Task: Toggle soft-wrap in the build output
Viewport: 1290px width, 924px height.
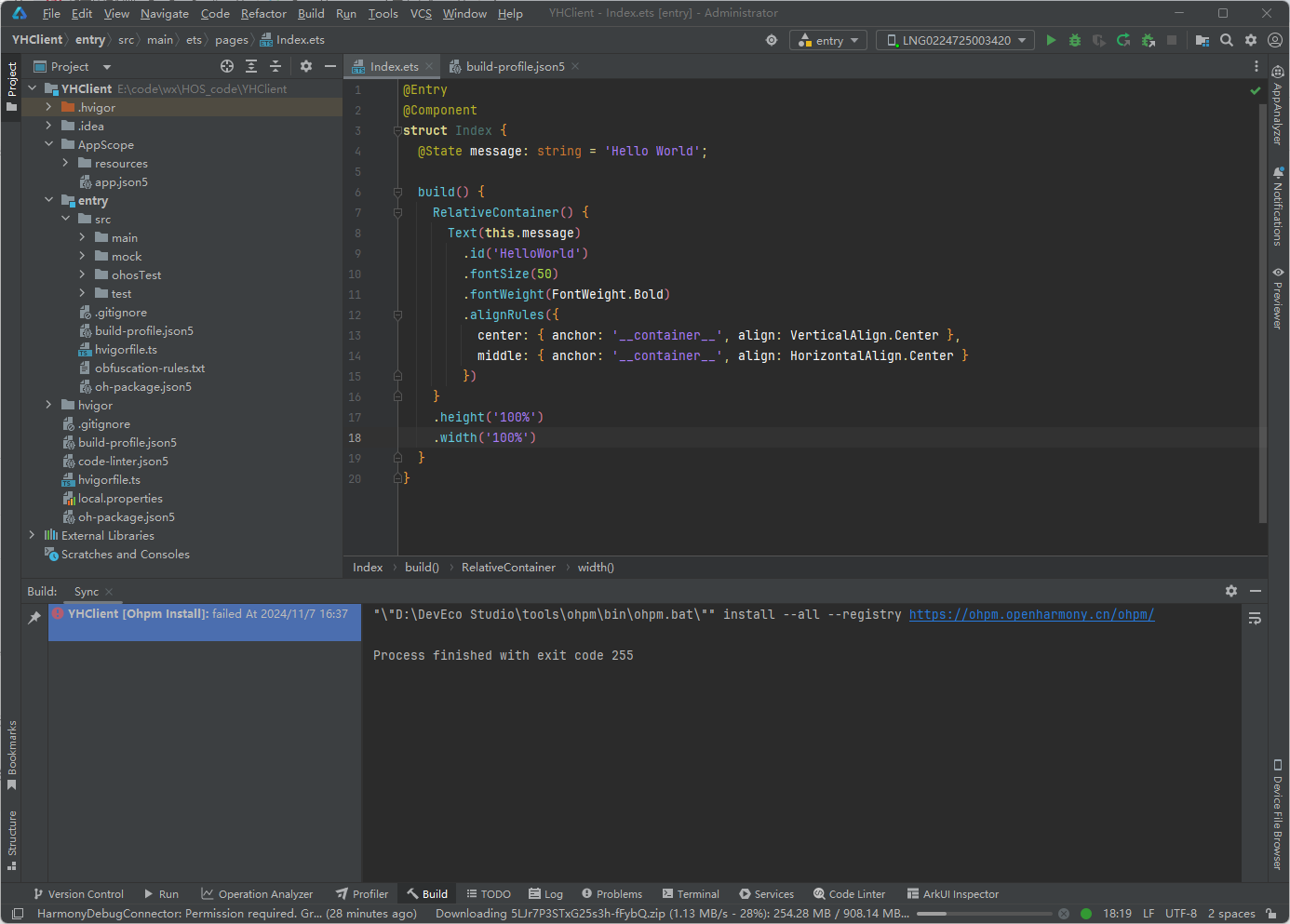Action: click(1255, 619)
